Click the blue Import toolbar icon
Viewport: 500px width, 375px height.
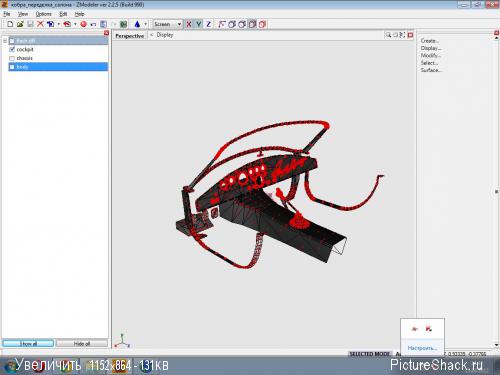point(50,24)
